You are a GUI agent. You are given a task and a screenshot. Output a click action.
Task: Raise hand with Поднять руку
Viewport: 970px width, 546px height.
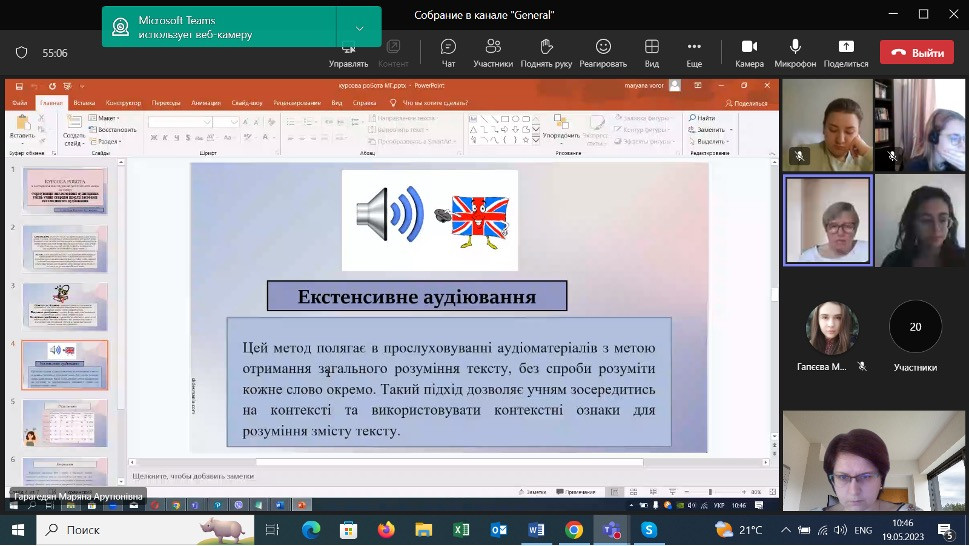546,52
